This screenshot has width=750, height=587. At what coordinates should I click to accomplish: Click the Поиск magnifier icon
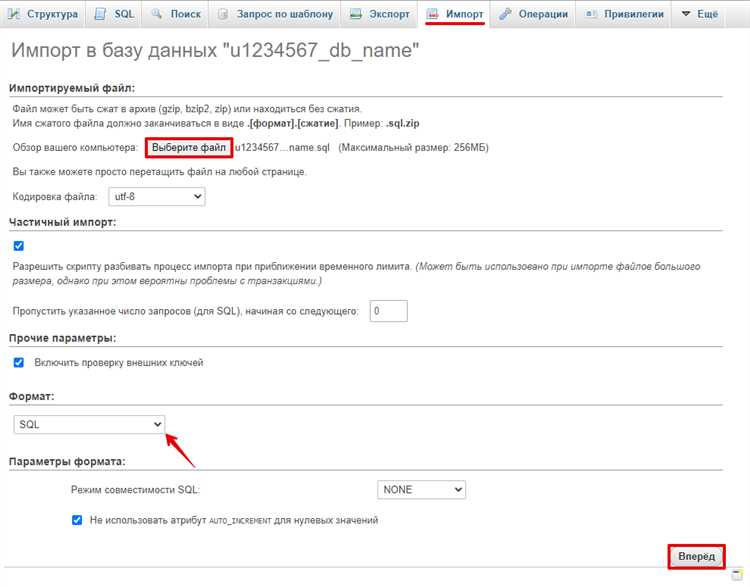tap(157, 14)
